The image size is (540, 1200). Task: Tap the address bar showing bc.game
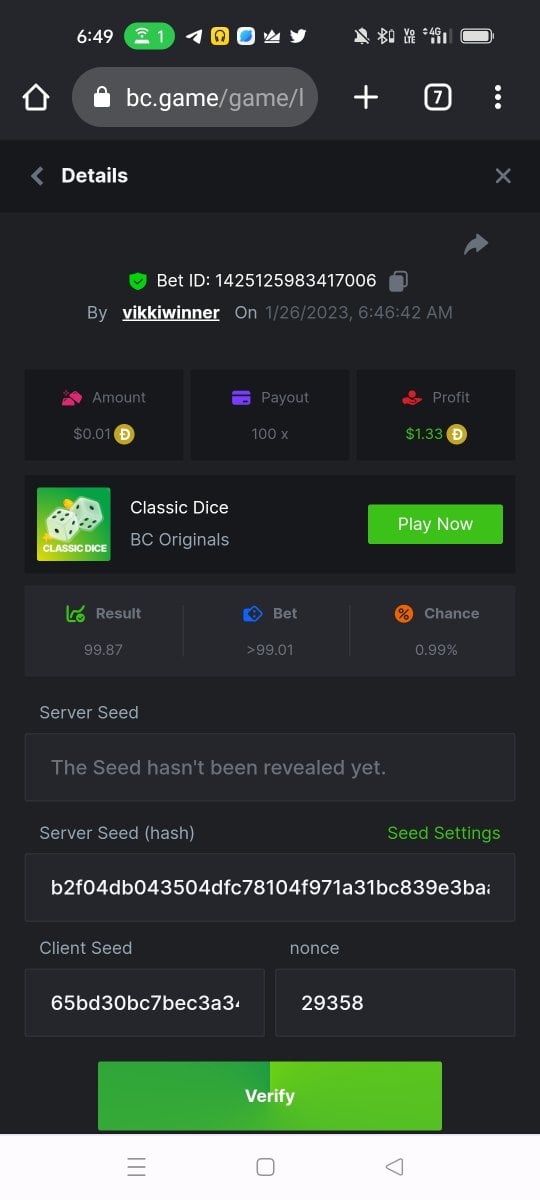[x=195, y=97]
